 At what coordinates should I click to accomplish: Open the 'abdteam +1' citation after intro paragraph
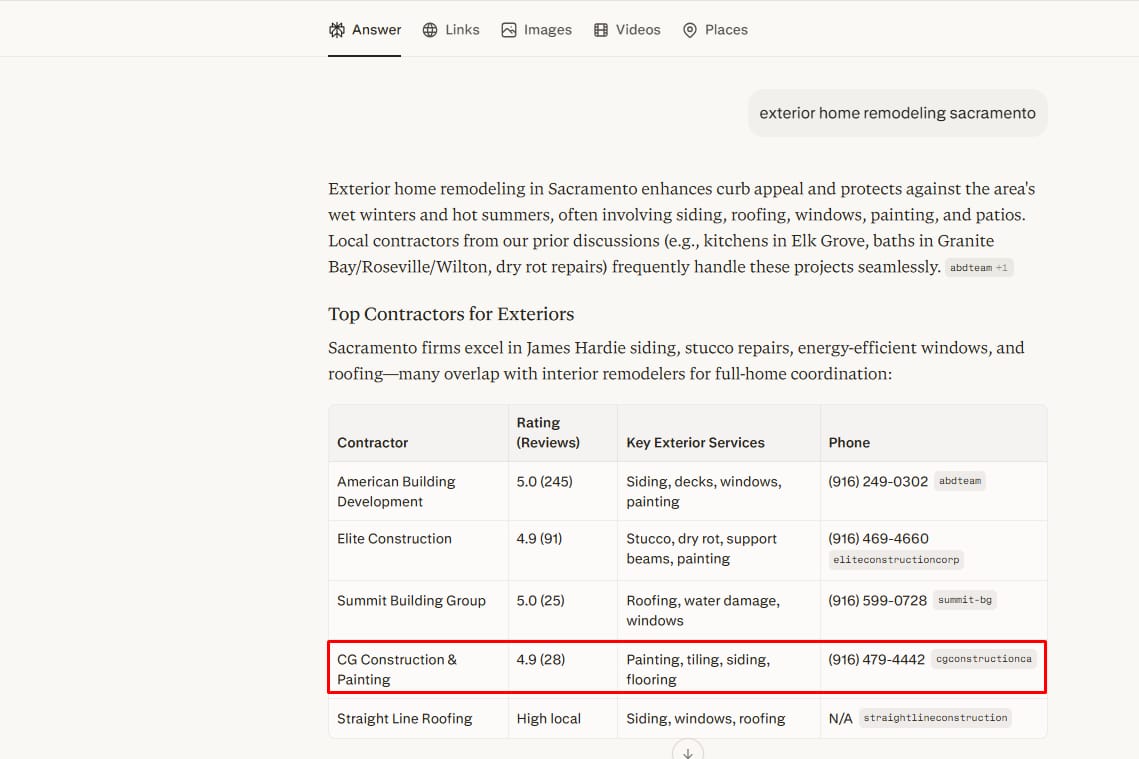978,268
